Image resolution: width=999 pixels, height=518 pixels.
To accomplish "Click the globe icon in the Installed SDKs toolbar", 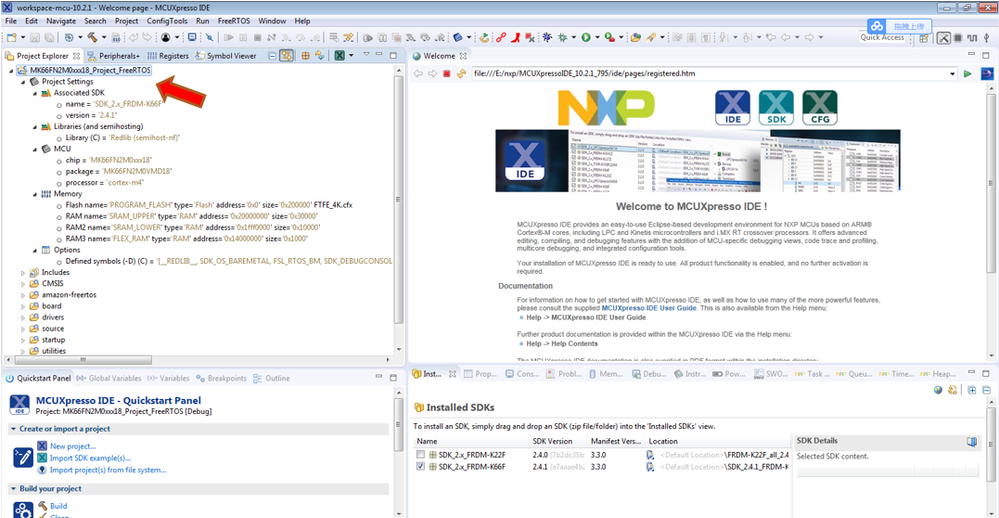I will point(938,390).
